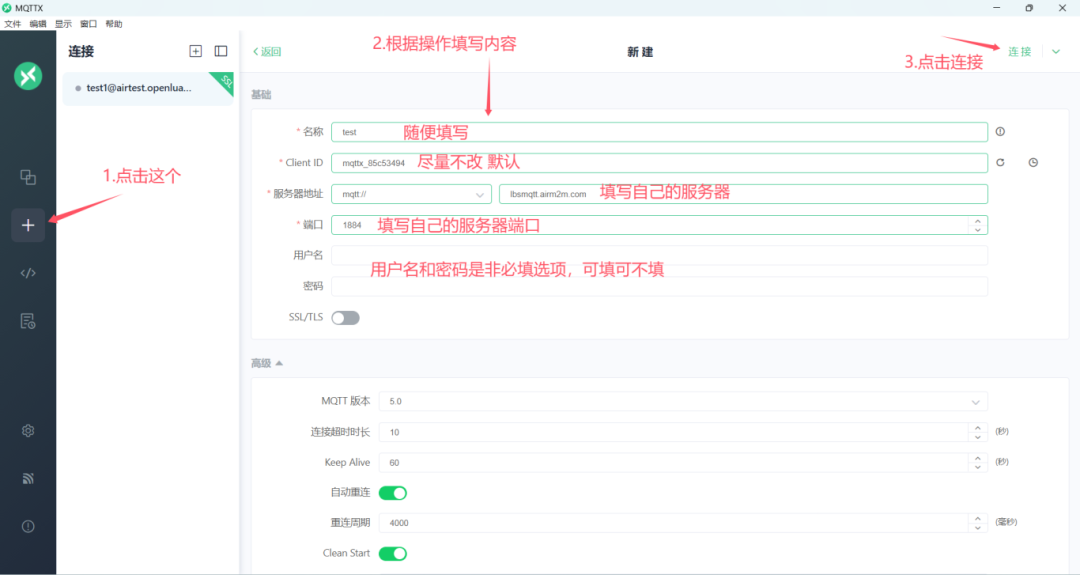
Task: Open the 编辑 menu
Action: pyautogui.click(x=38, y=24)
